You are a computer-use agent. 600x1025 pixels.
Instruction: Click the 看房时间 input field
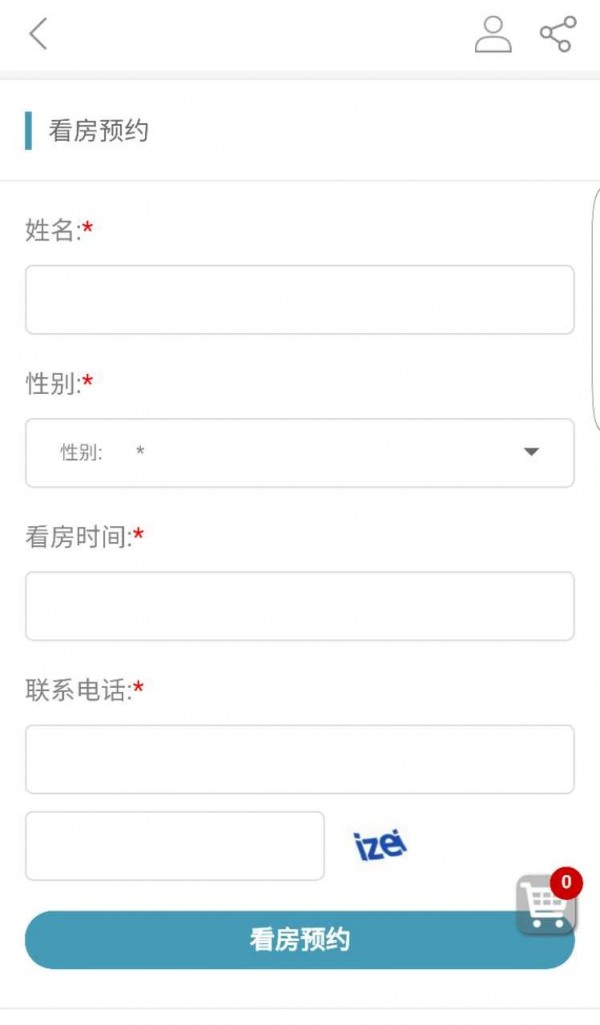(299, 606)
